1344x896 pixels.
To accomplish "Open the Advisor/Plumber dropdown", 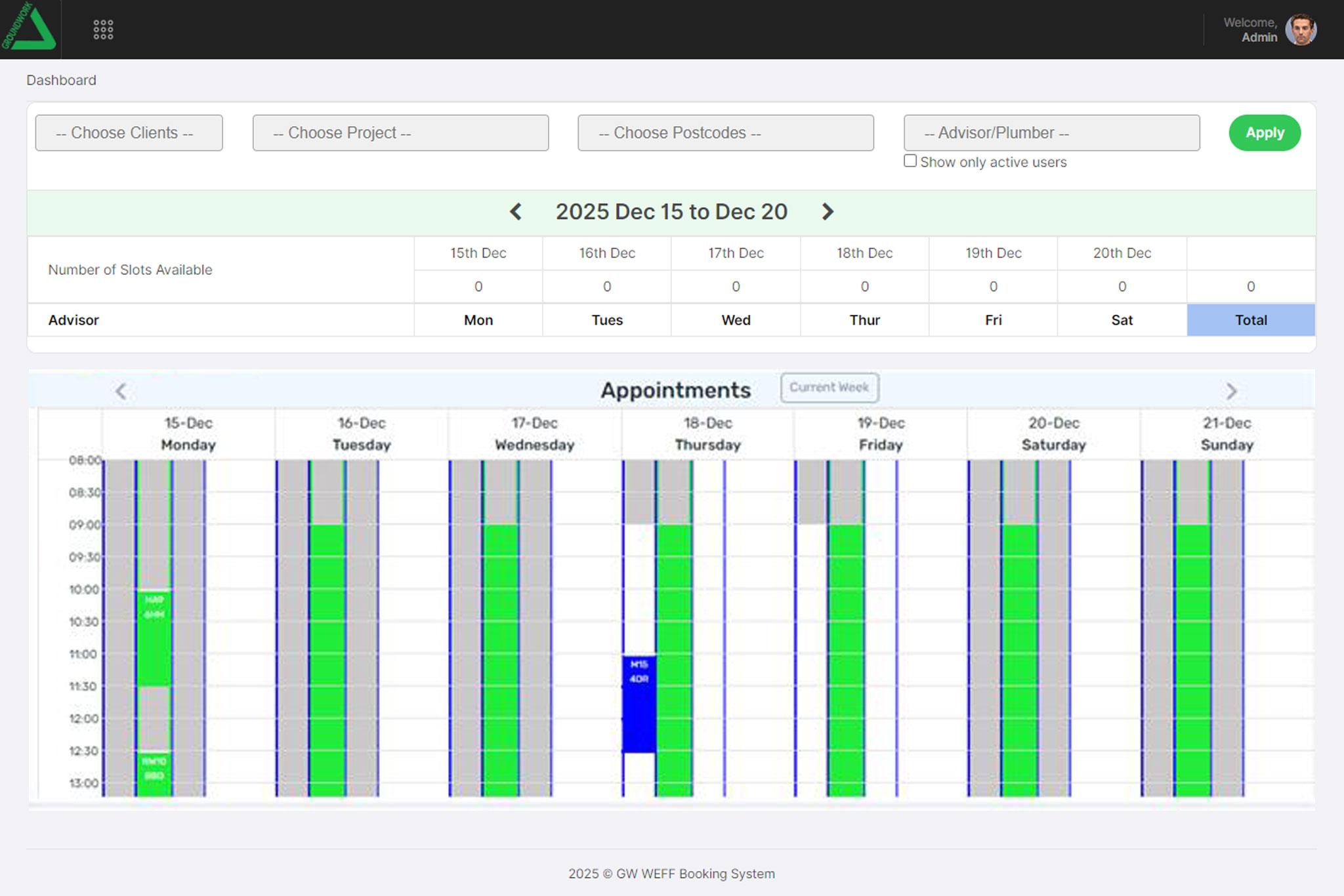I will (1051, 133).
